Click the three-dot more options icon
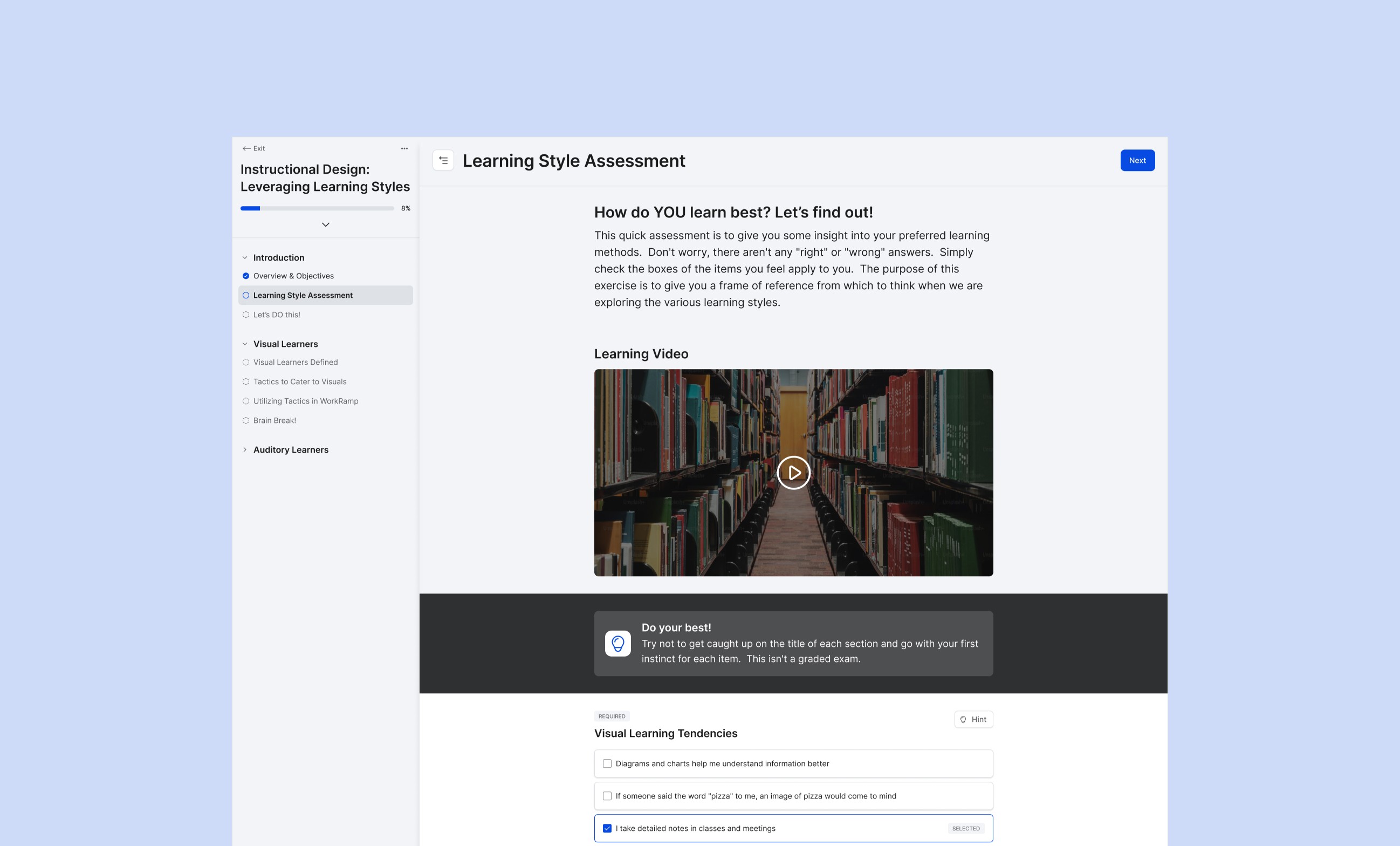The width and height of the screenshot is (1400, 846). [x=404, y=148]
